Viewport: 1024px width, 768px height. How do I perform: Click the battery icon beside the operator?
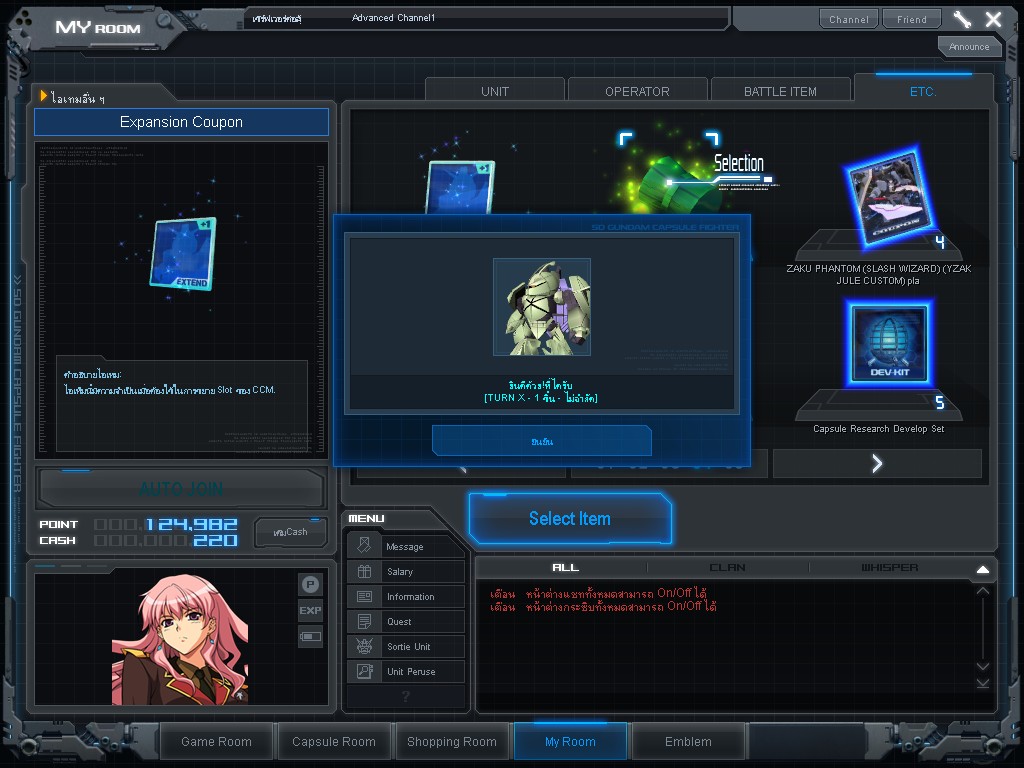pos(310,636)
